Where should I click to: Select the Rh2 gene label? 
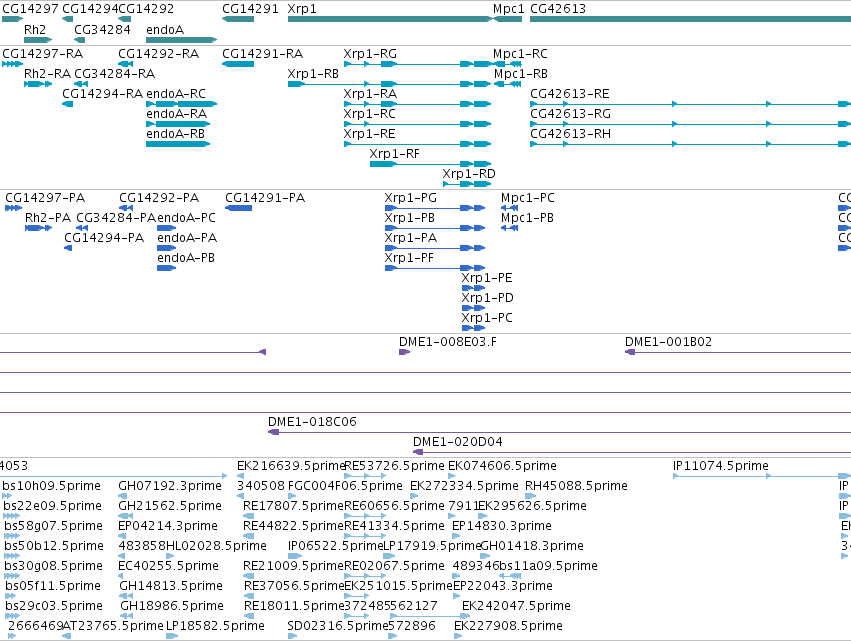coord(35,30)
